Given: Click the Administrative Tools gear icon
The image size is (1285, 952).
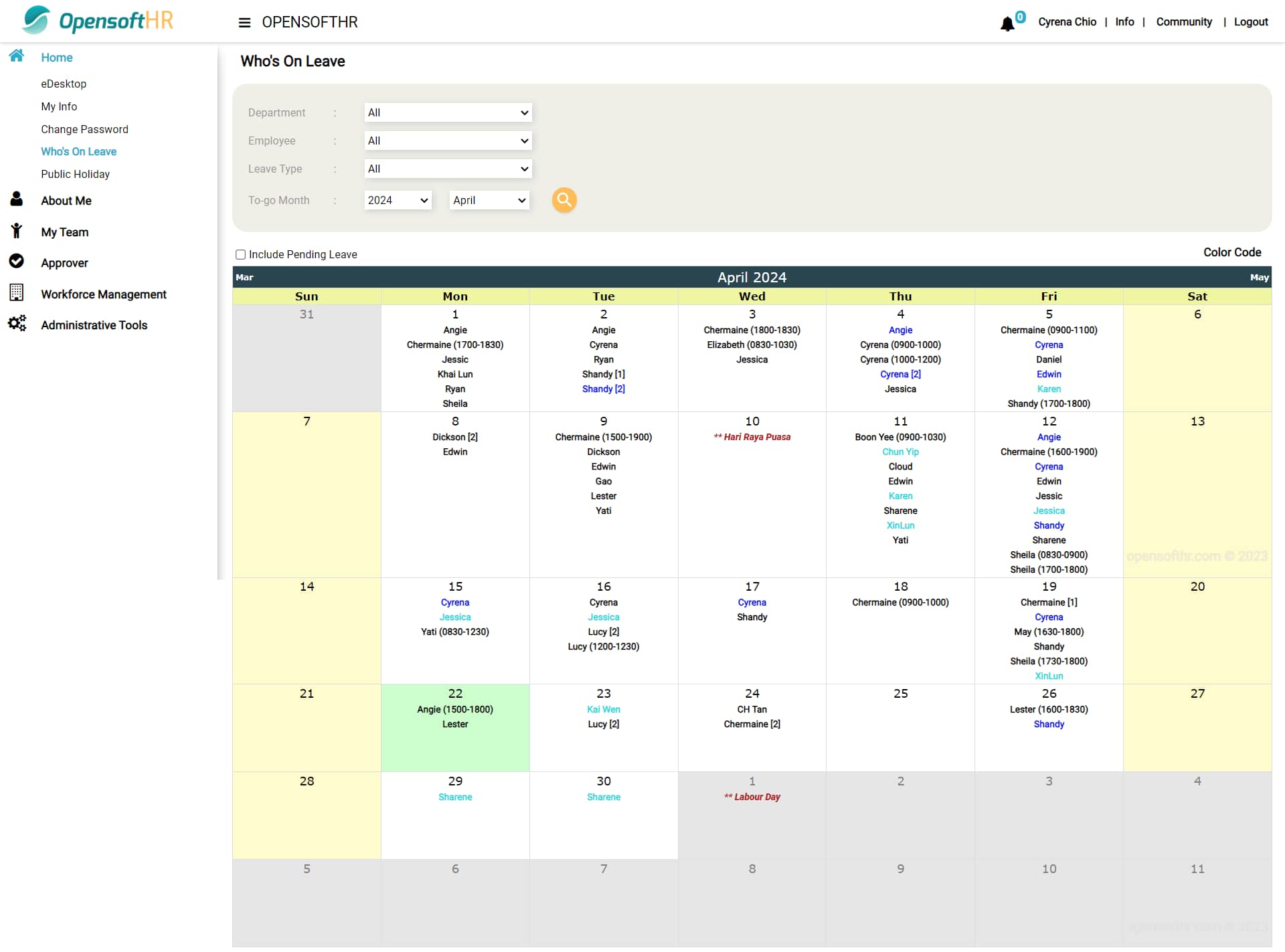Looking at the screenshot, I should [x=16, y=323].
